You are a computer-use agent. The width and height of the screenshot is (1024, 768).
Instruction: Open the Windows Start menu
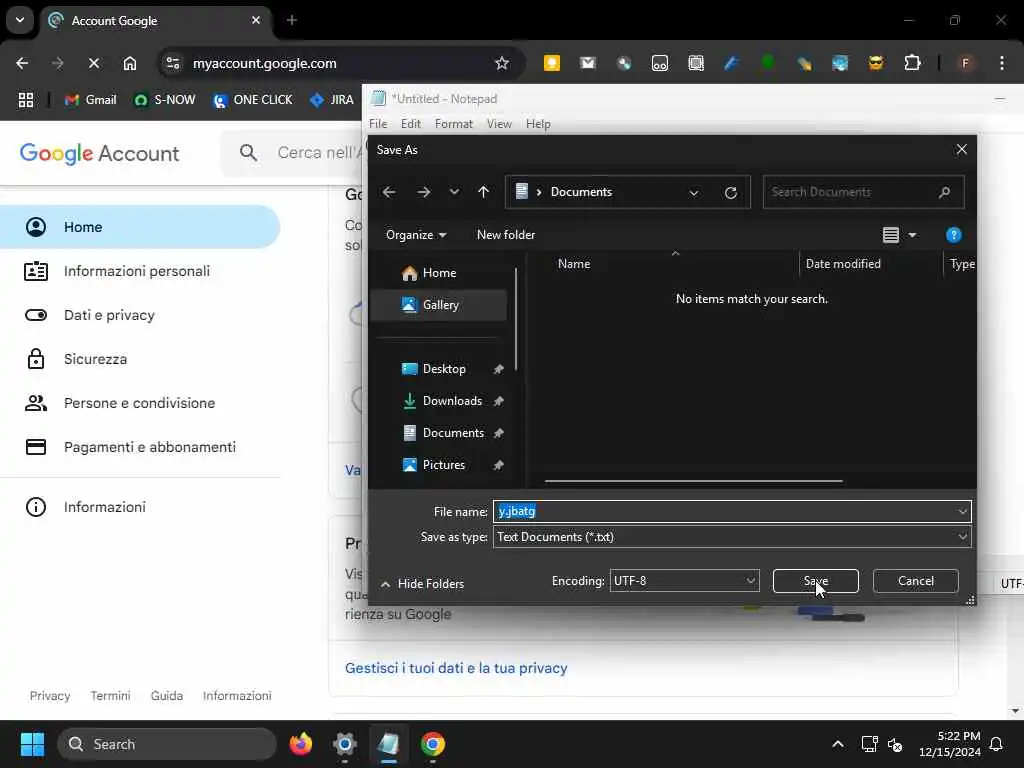32,744
